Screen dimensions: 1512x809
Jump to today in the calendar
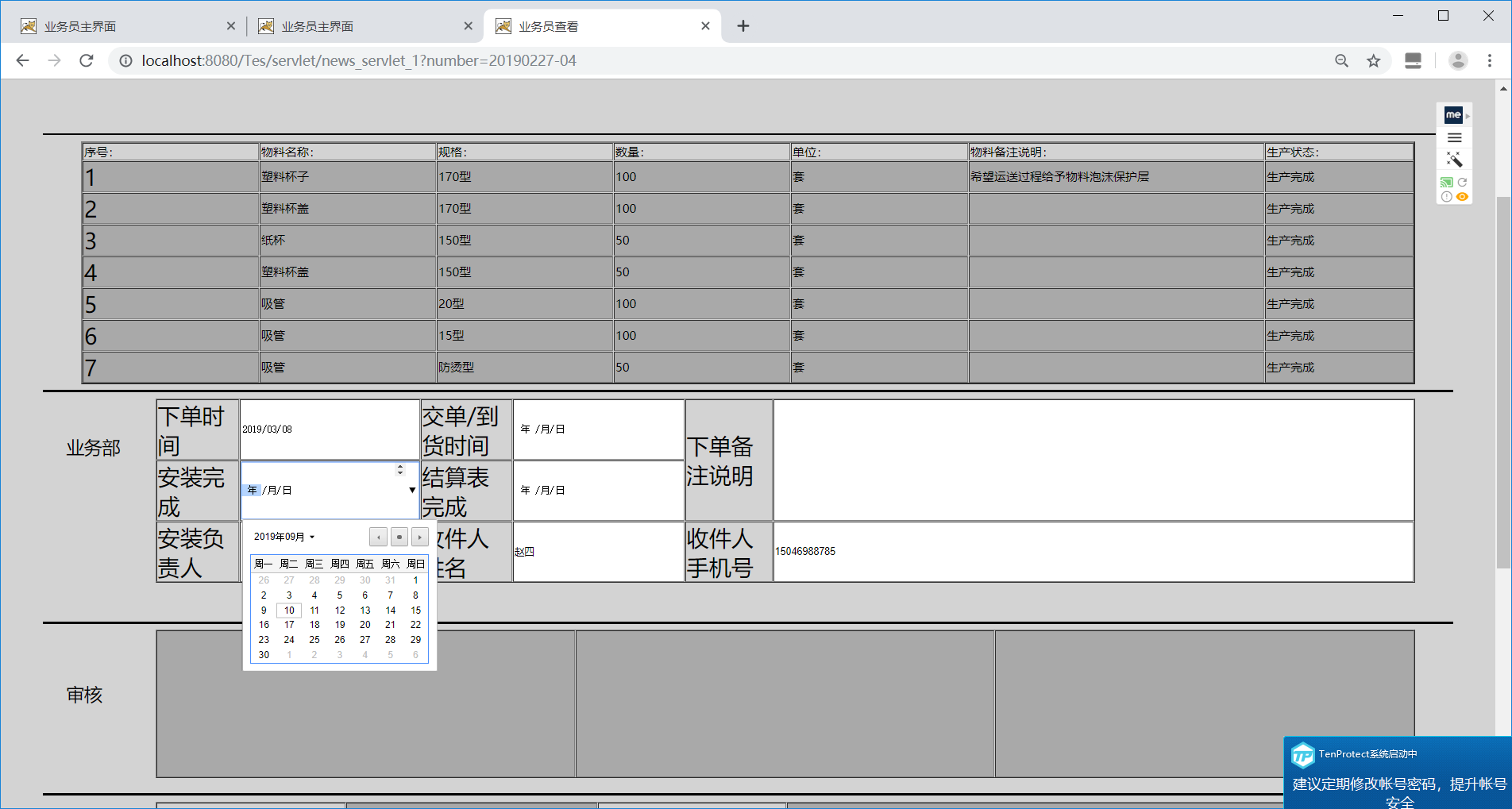pos(399,537)
